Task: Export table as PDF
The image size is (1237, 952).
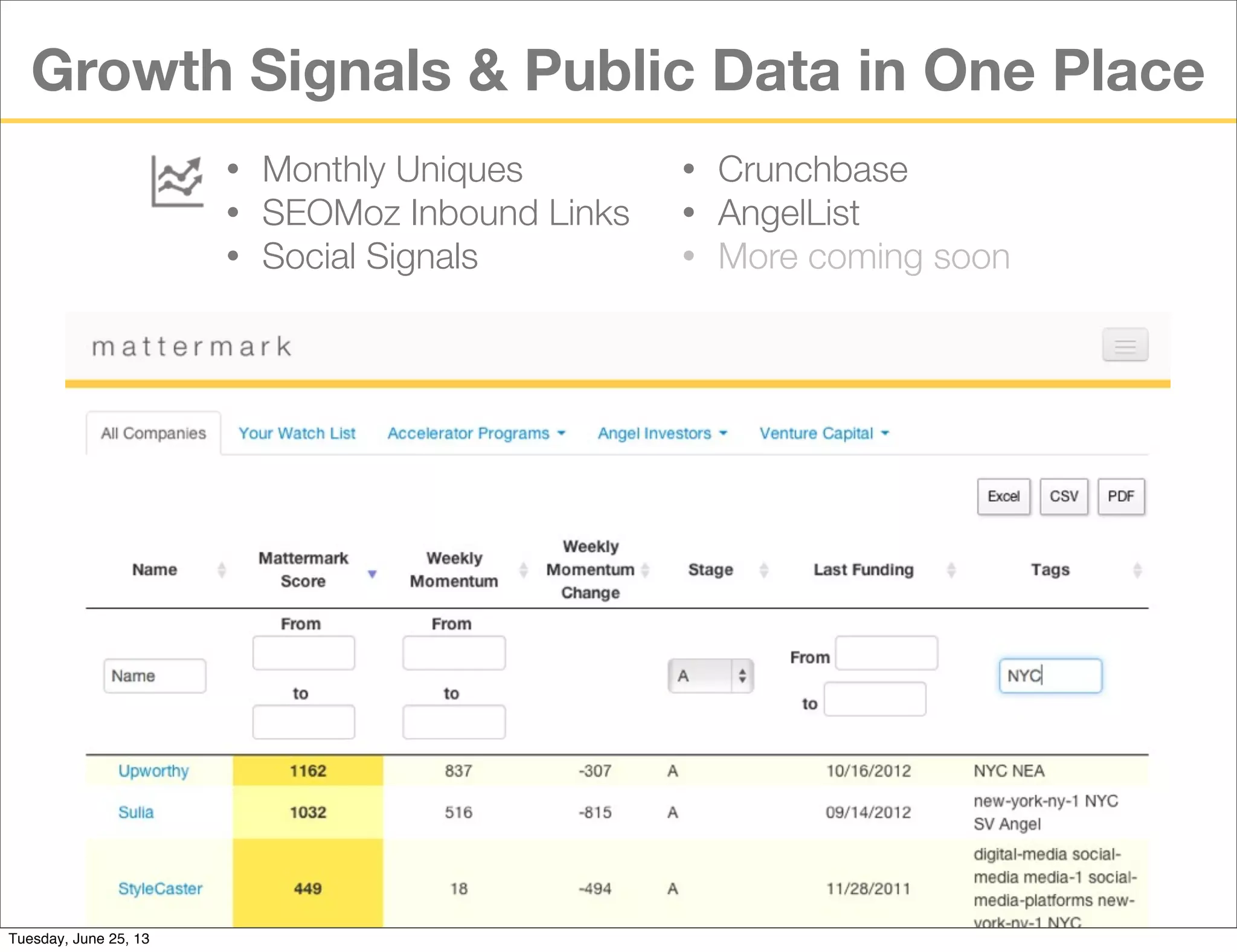Action: pos(1120,497)
